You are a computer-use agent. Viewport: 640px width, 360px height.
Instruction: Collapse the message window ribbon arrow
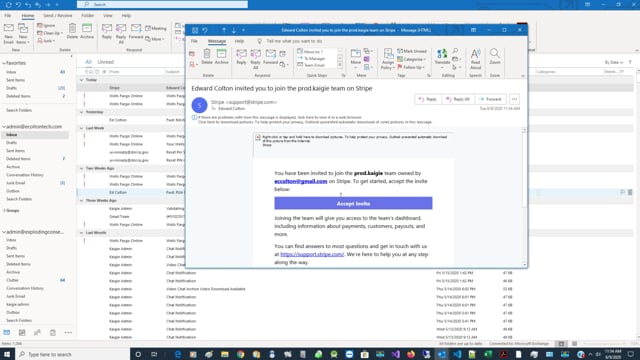pyautogui.click(x=522, y=76)
